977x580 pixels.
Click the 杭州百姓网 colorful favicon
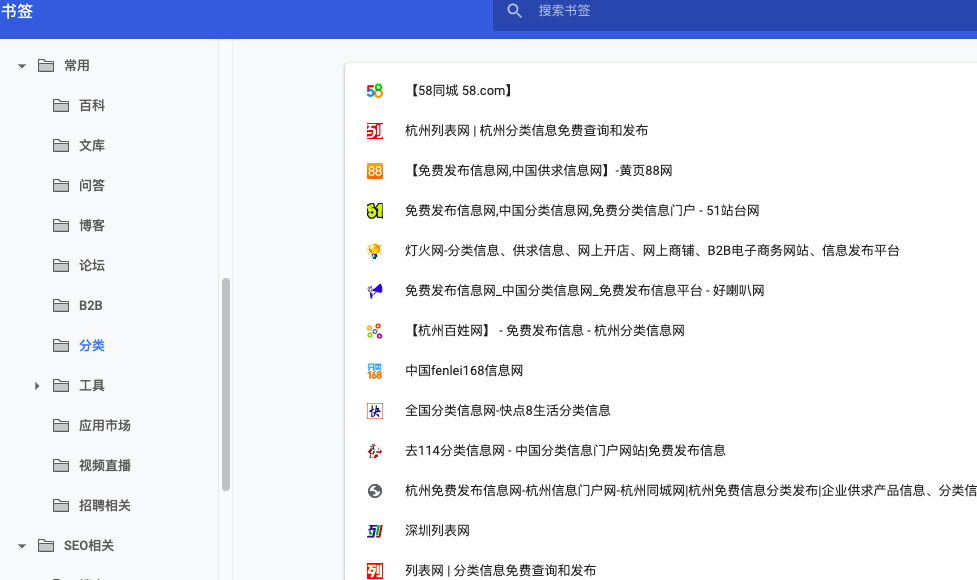(375, 331)
